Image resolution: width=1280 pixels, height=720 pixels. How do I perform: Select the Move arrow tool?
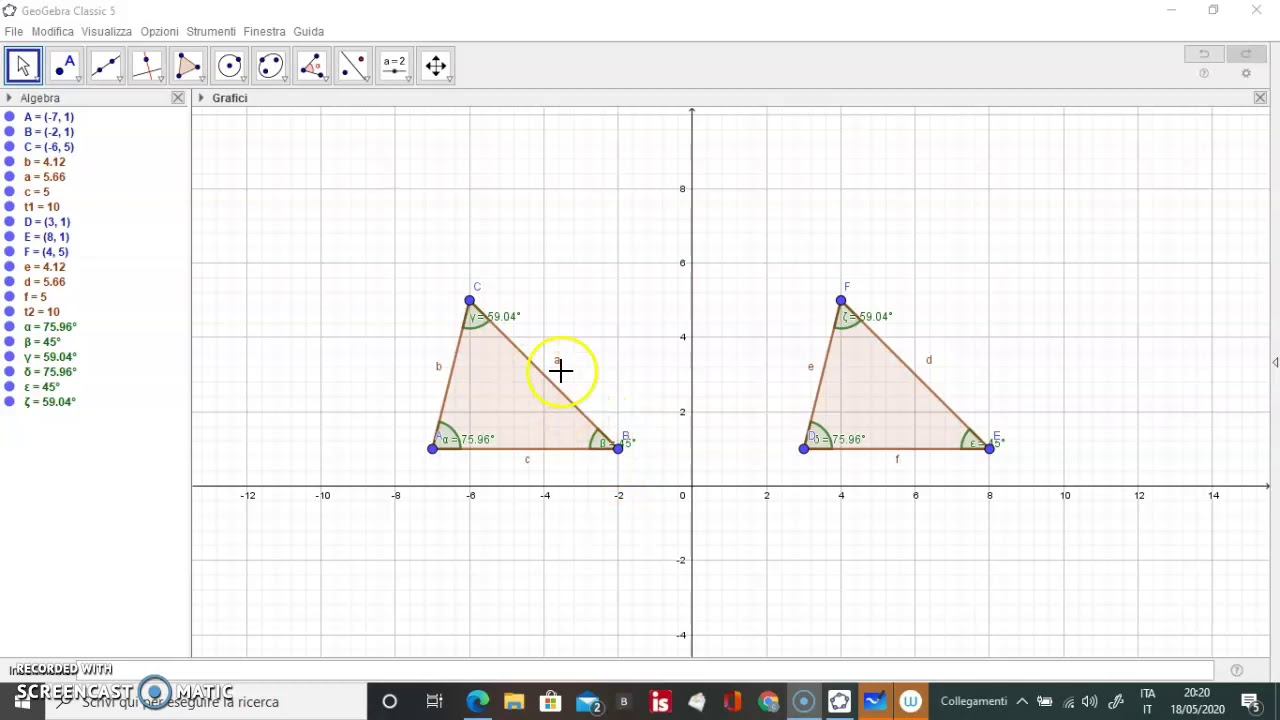[x=23, y=66]
